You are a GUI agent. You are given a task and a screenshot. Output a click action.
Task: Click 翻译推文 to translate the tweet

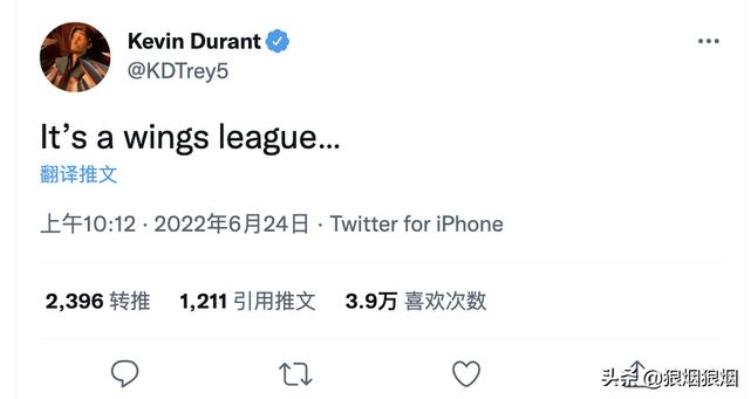(x=78, y=174)
